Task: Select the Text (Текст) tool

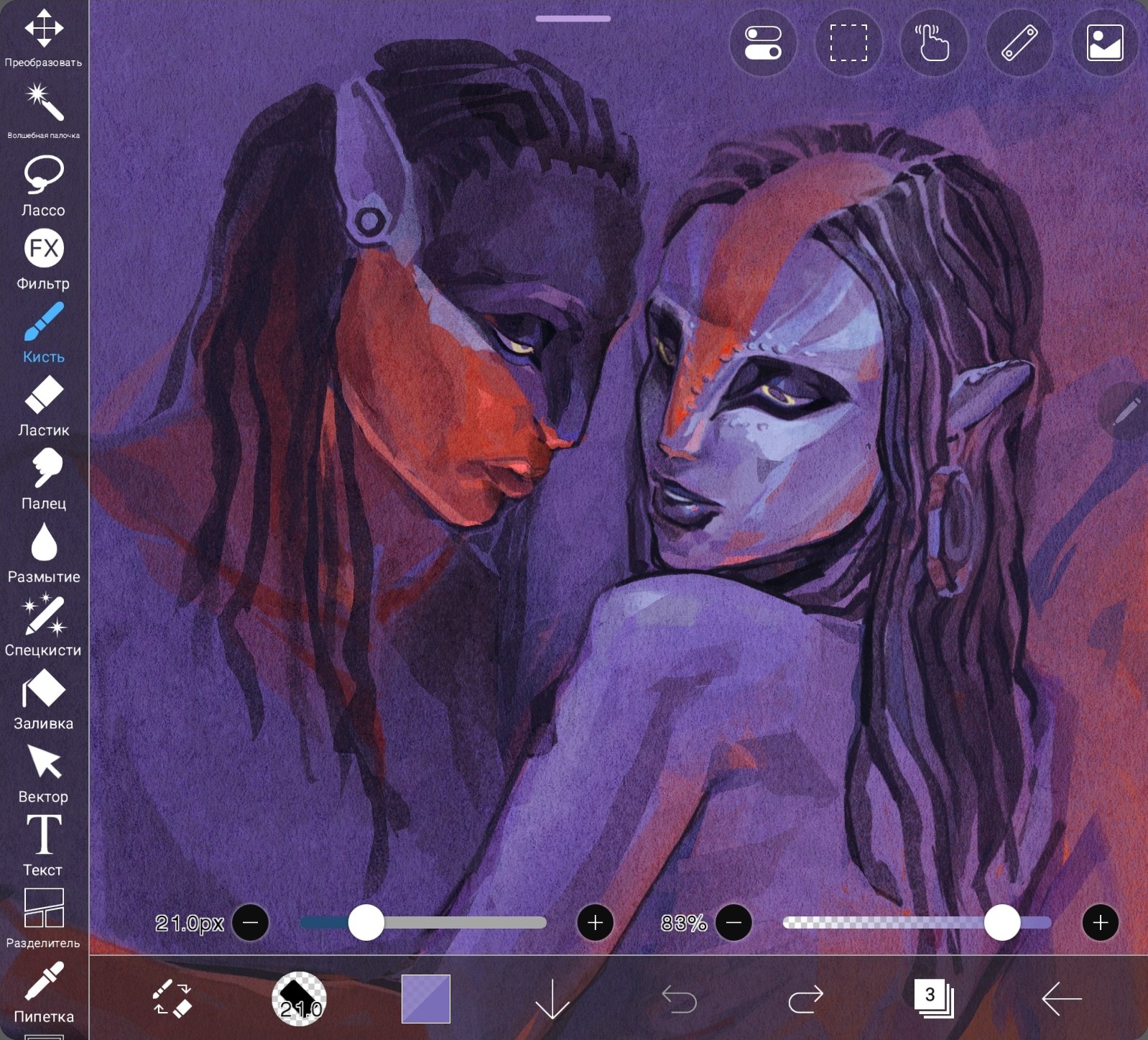Action: click(44, 845)
